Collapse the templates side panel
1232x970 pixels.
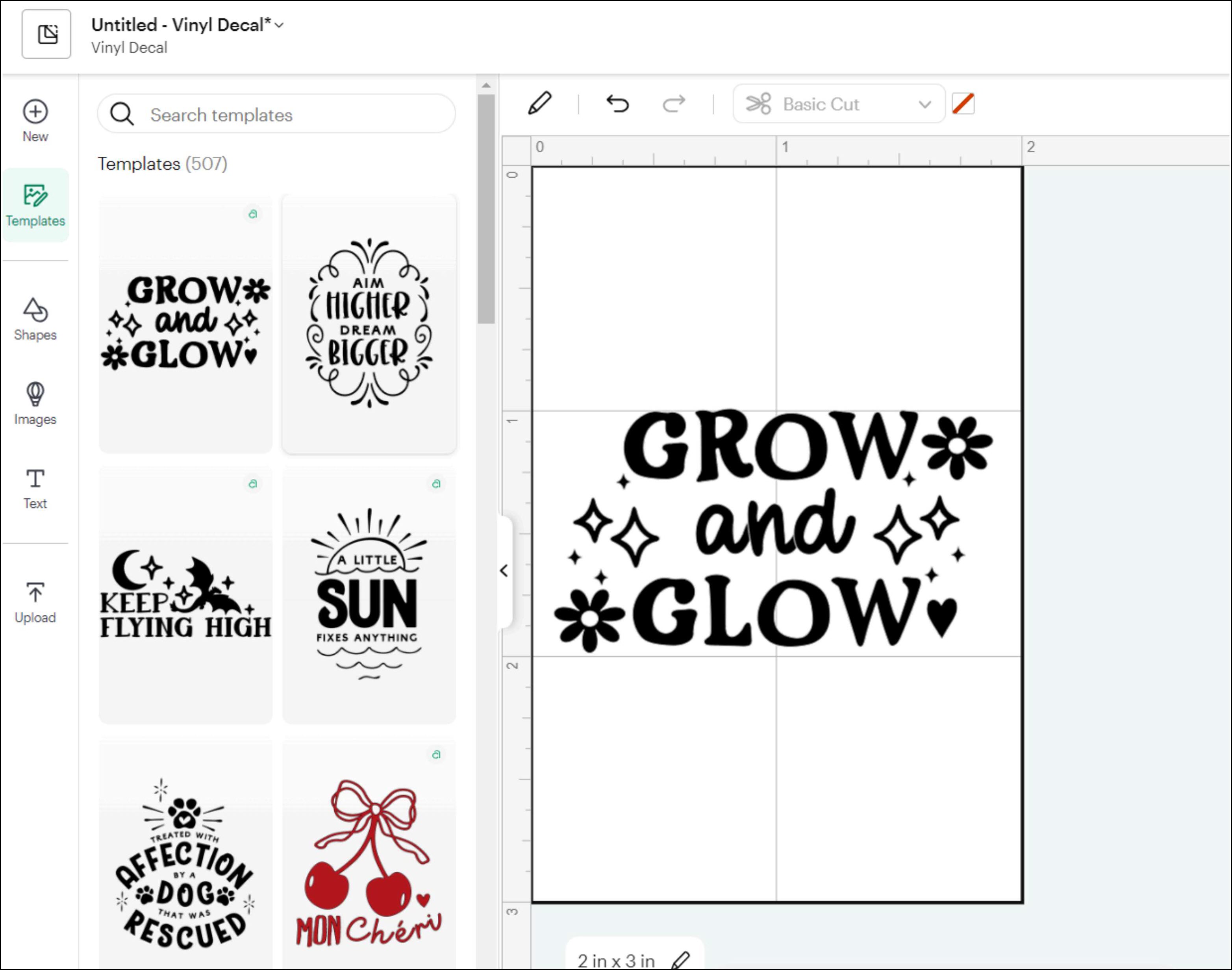coord(504,571)
